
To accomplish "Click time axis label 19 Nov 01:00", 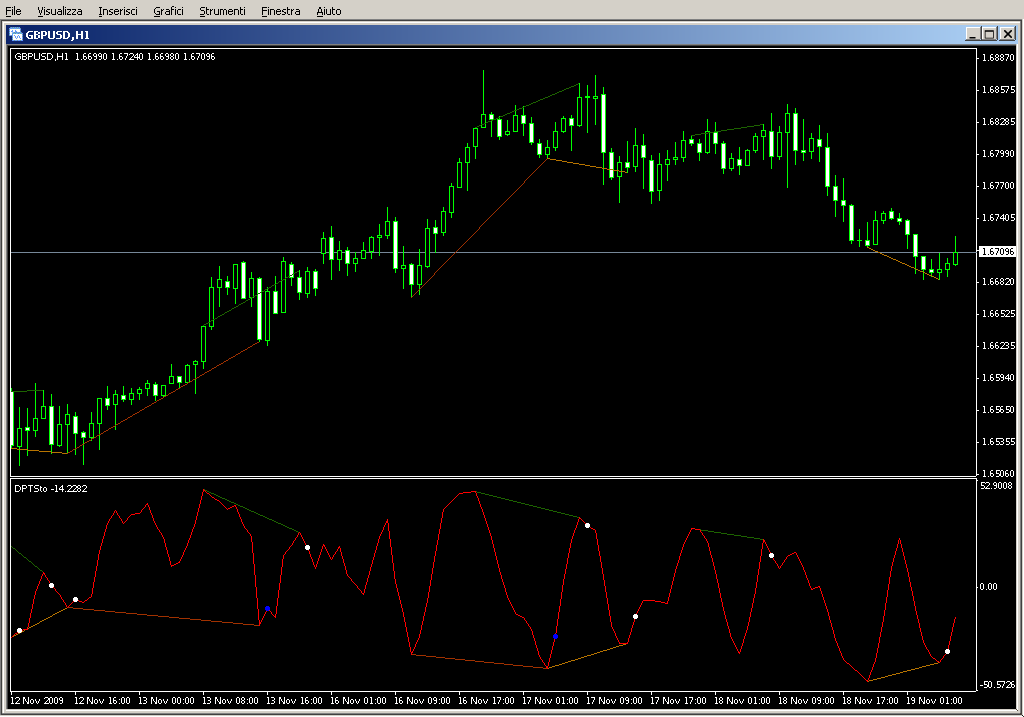I will pyautogui.click(x=935, y=701).
